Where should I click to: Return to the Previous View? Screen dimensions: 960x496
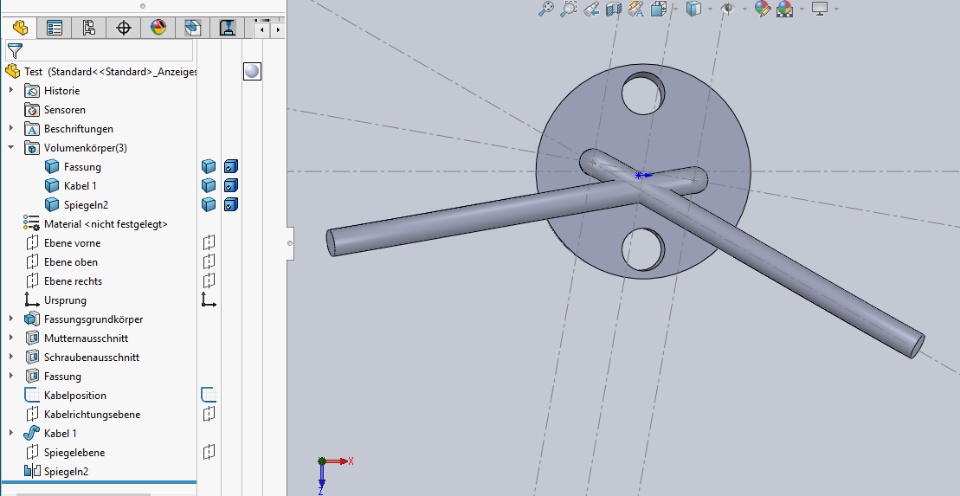(591, 9)
